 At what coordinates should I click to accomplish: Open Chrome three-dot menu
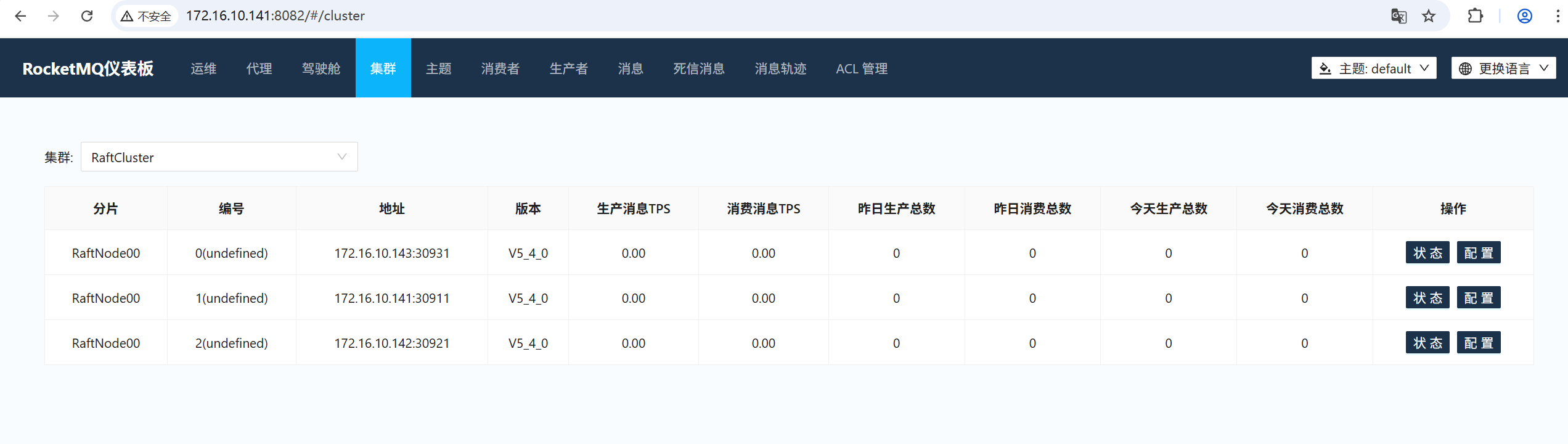click(x=1558, y=16)
